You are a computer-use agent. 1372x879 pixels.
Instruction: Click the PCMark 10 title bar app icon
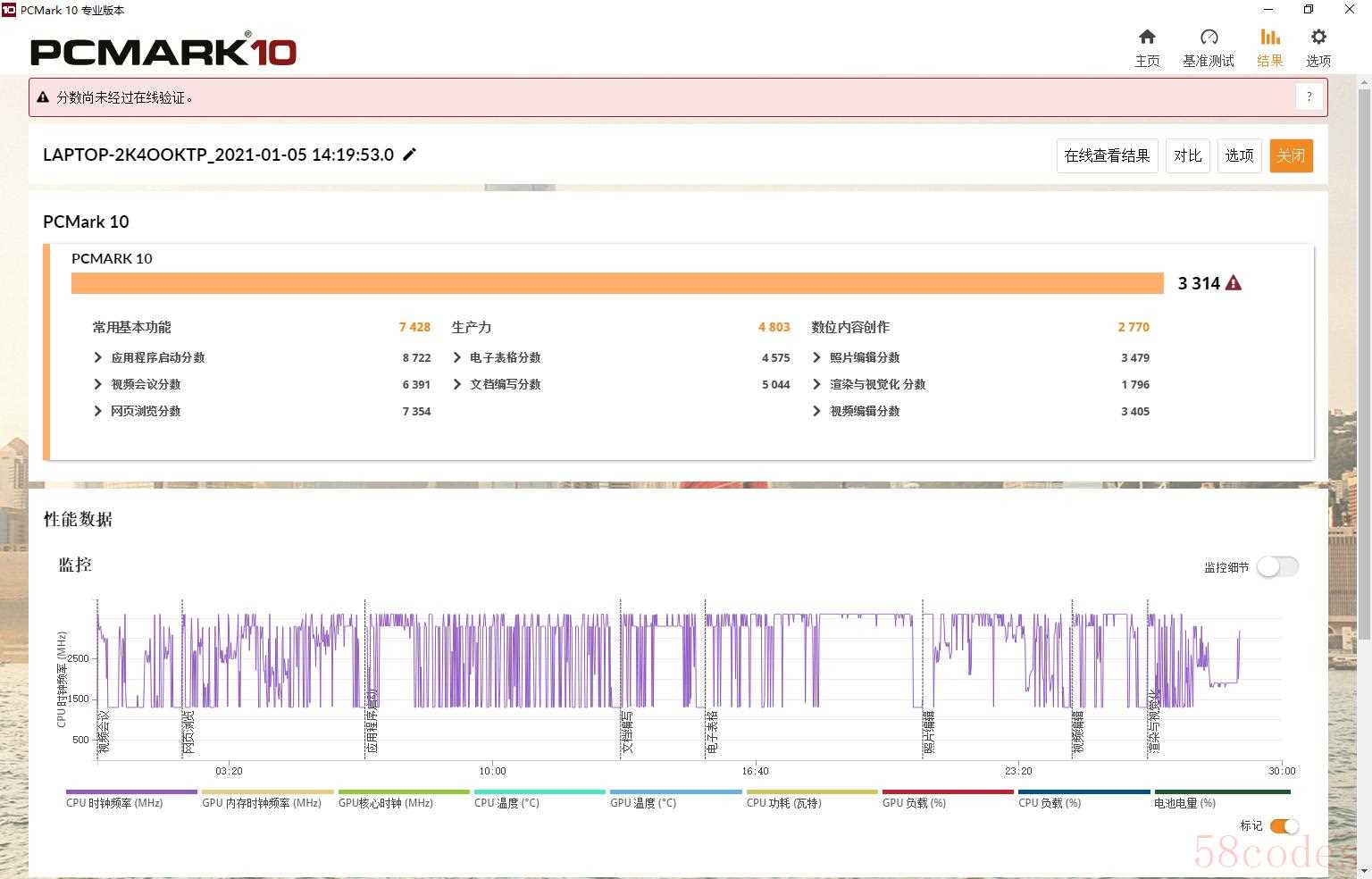(9, 10)
